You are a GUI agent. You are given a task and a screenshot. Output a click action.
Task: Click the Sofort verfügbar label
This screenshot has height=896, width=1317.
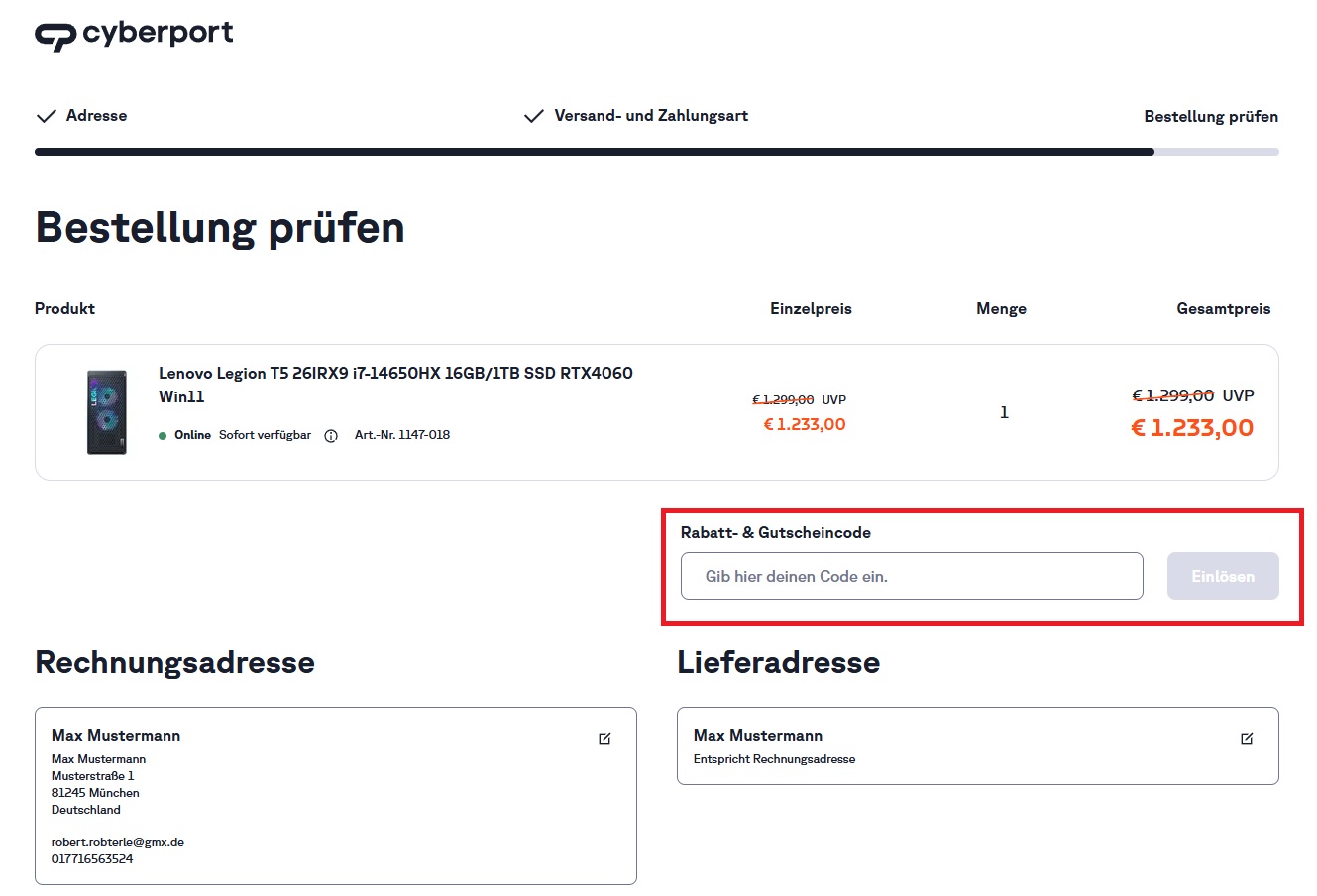coord(265,435)
